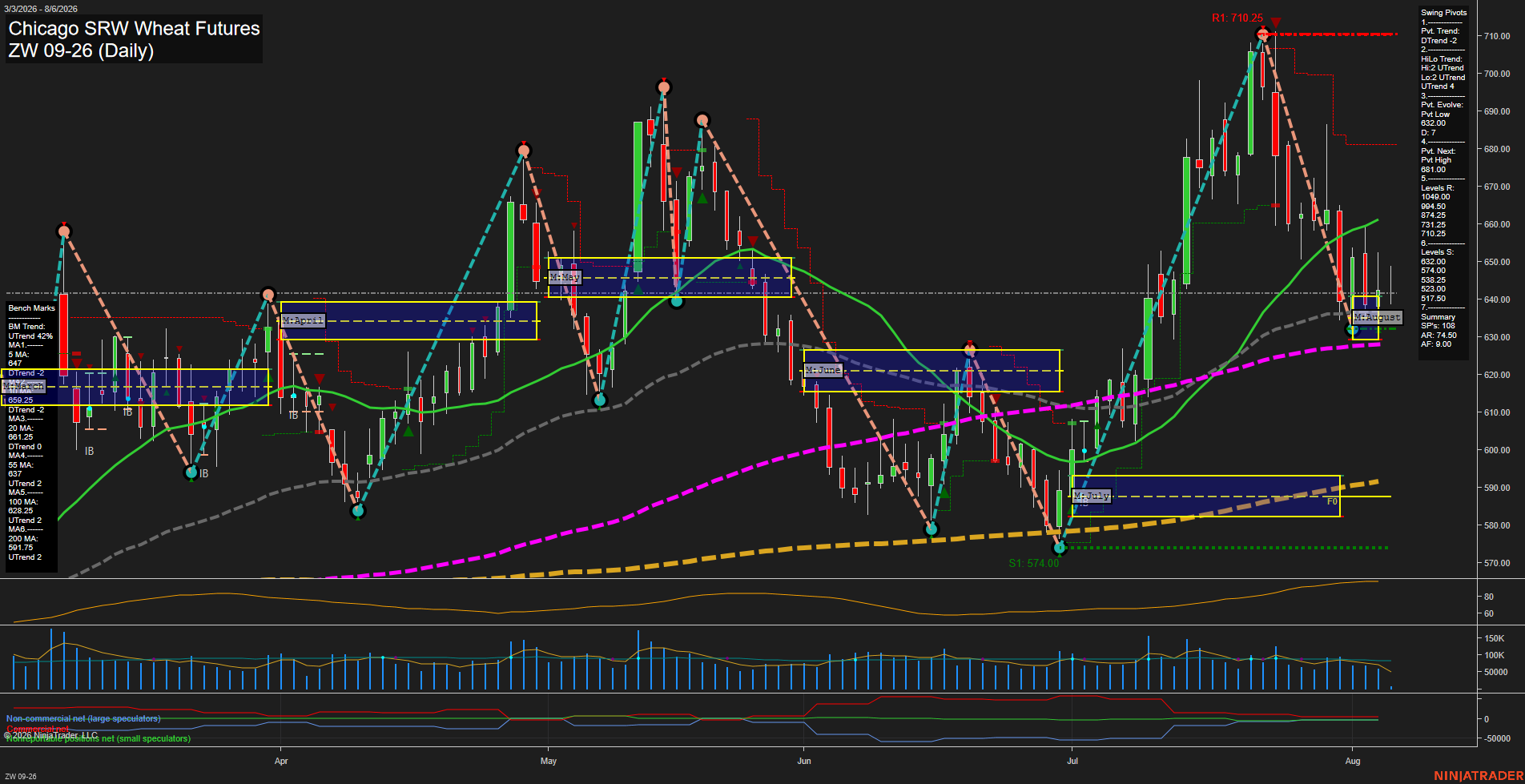The image size is (1525, 784).
Task: Click the '55 MA:' benchmark label
Action: [x=21, y=465]
